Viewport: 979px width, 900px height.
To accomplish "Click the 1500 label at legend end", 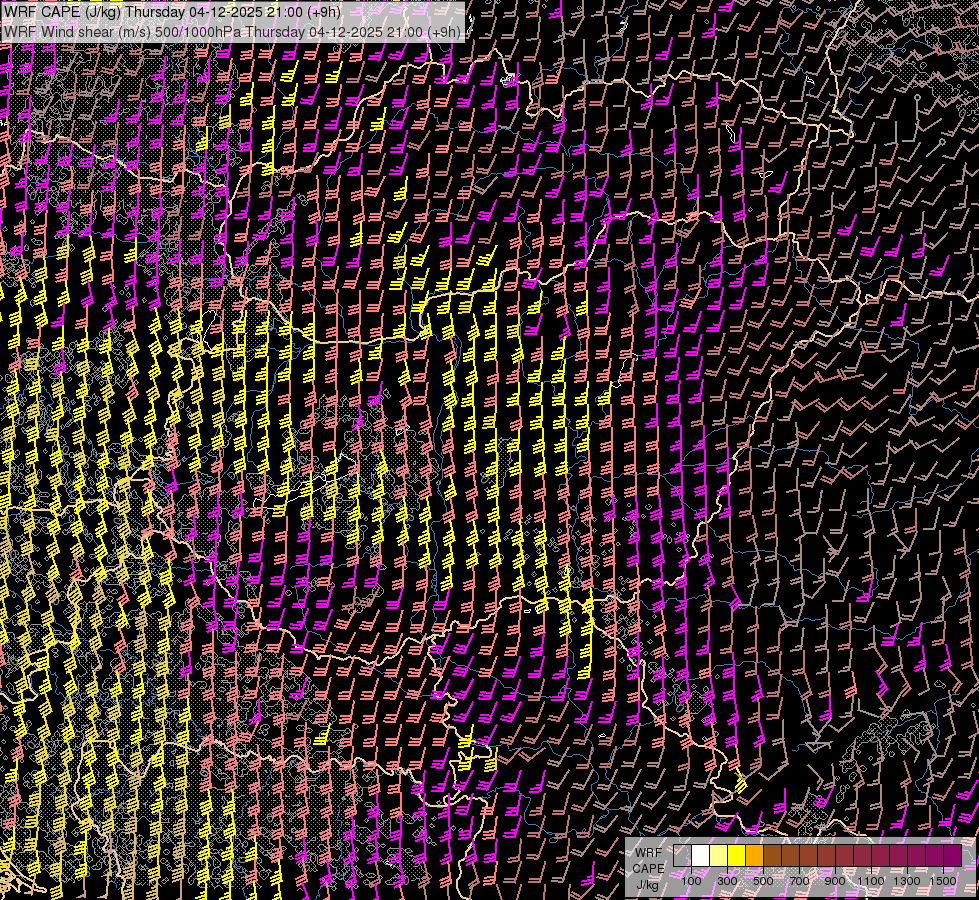I will 942,881.
